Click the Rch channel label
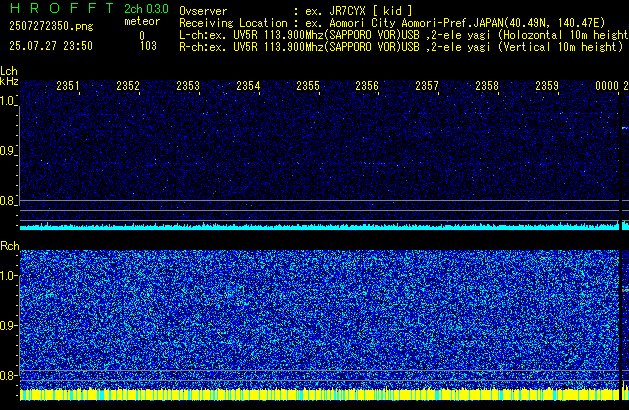629x410 pixels. pos(10,246)
